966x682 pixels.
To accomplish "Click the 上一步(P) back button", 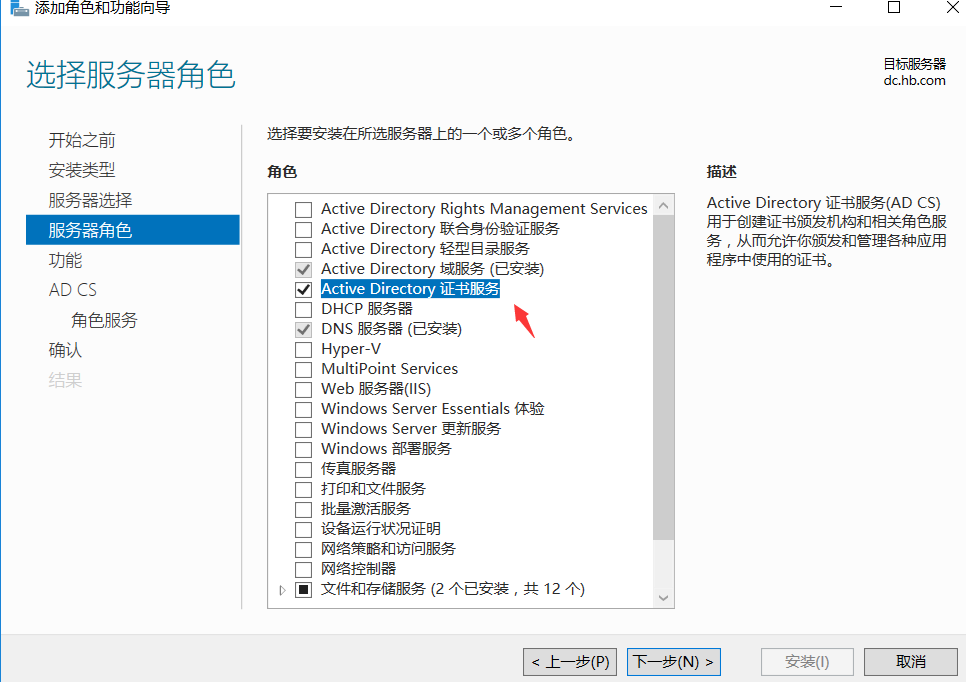I will 570,662.
